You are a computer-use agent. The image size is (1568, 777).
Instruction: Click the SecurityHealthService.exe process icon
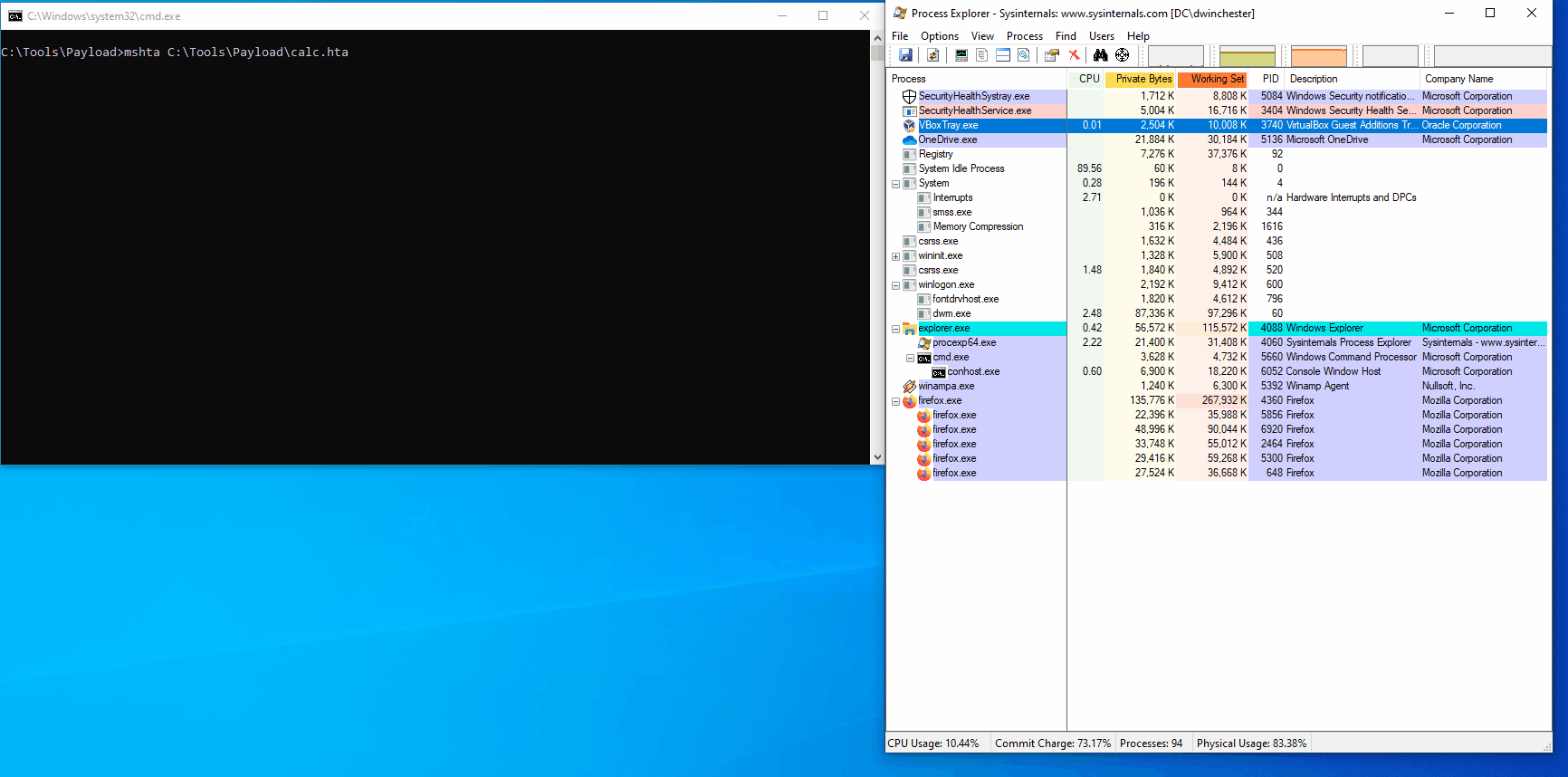point(910,110)
